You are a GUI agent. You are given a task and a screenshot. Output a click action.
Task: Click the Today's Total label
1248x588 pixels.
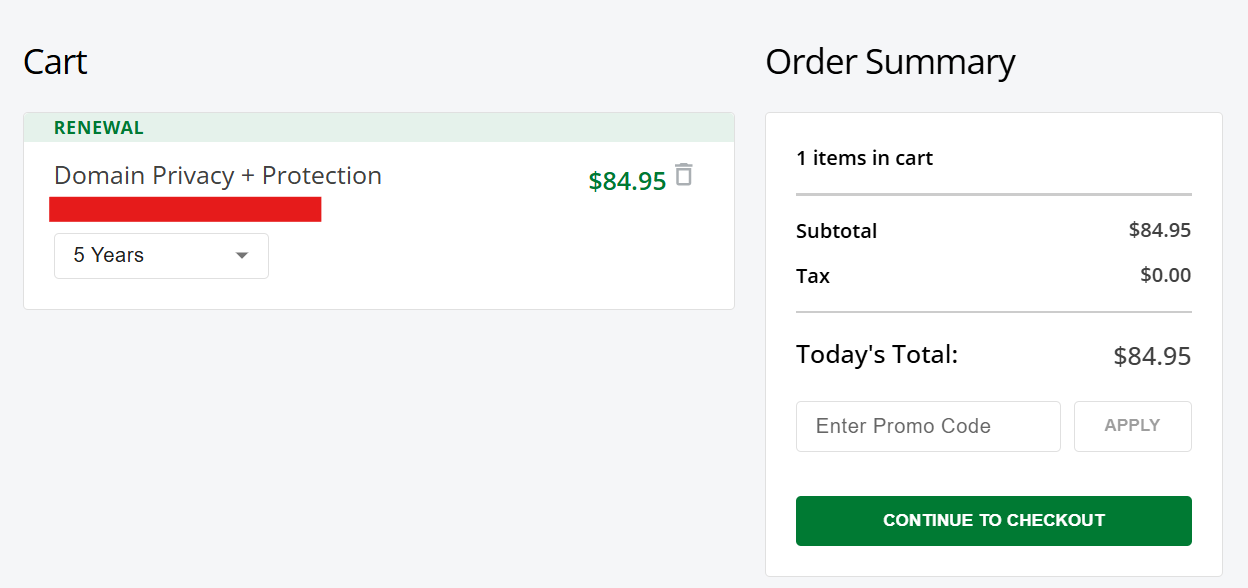(x=876, y=355)
